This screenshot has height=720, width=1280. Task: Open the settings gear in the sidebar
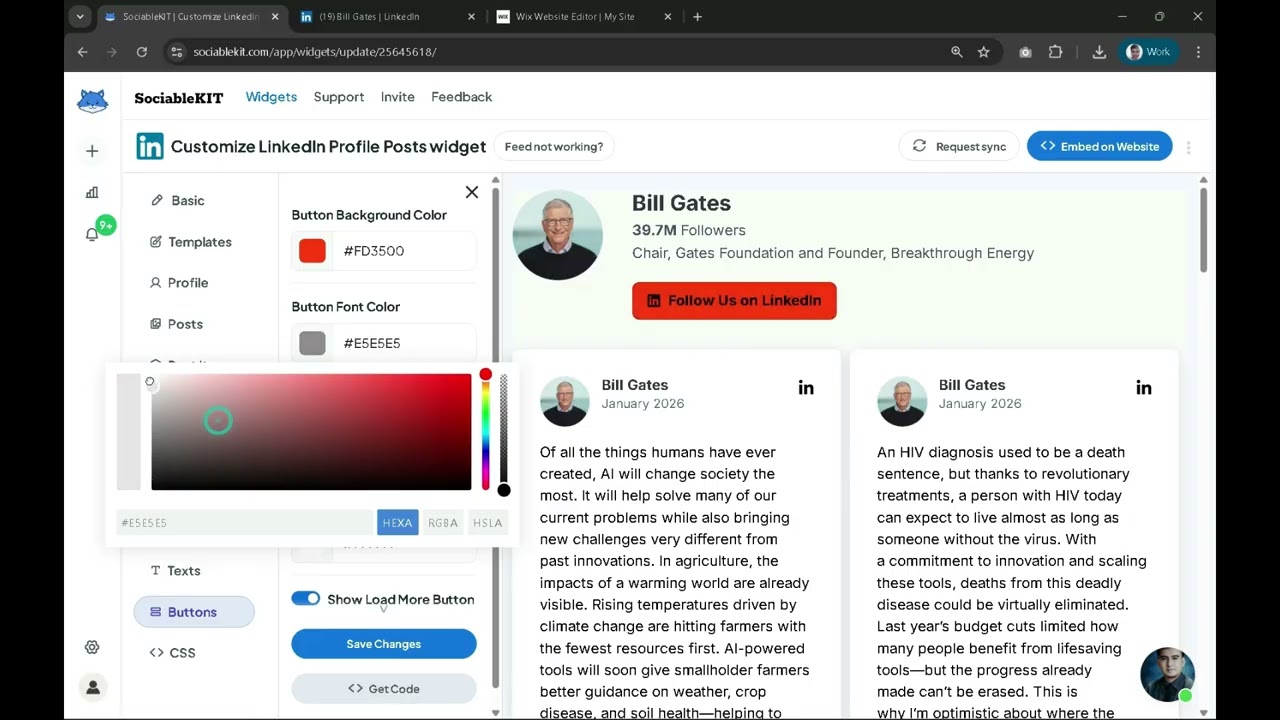(92, 647)
